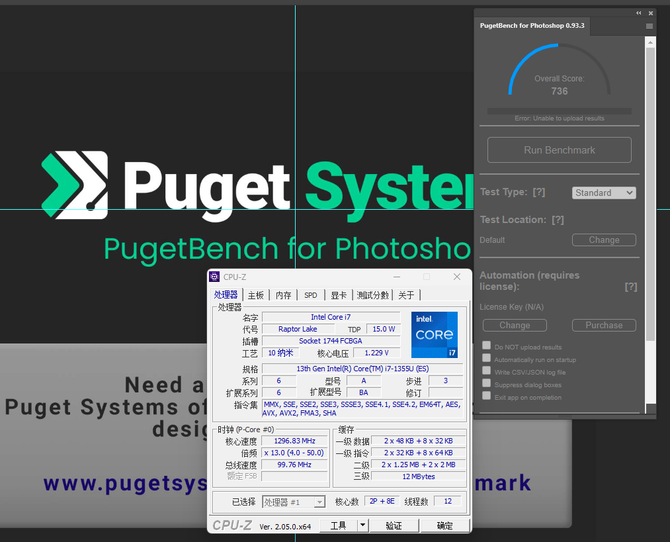670x542 pixels.
Task: Click the Intel Core i7 logo badge
Action: pyautogui.click(x=434, y=335)
